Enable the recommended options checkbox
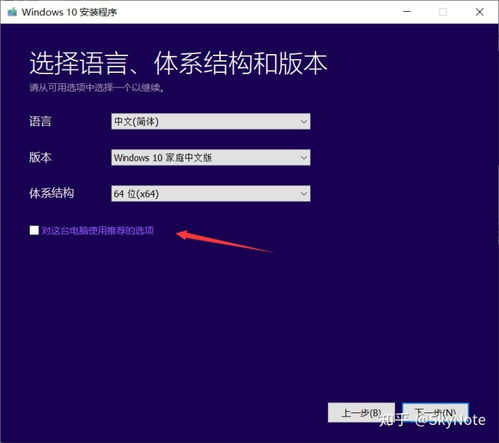 point(34,230)
